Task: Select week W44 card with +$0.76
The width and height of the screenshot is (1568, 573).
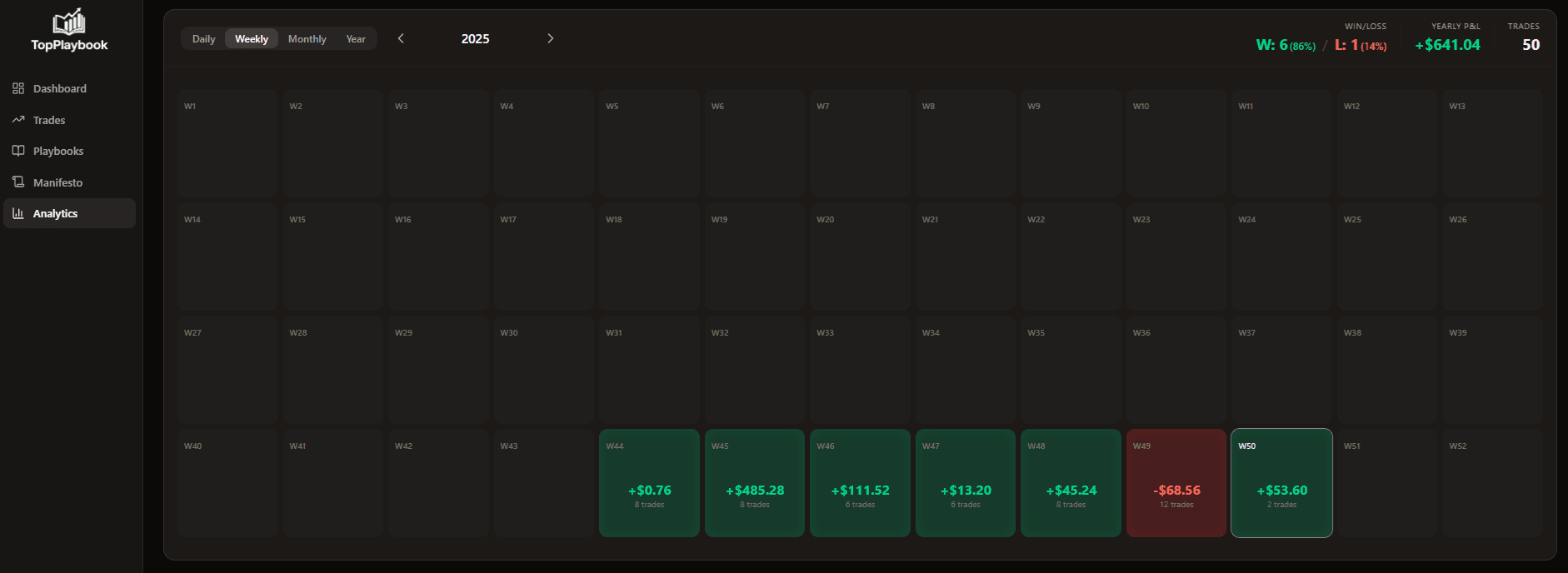Action: click(649, 483)
